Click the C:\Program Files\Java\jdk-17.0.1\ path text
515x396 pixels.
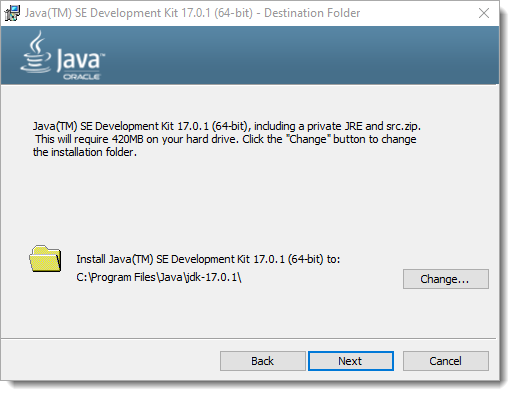(159, 277)
